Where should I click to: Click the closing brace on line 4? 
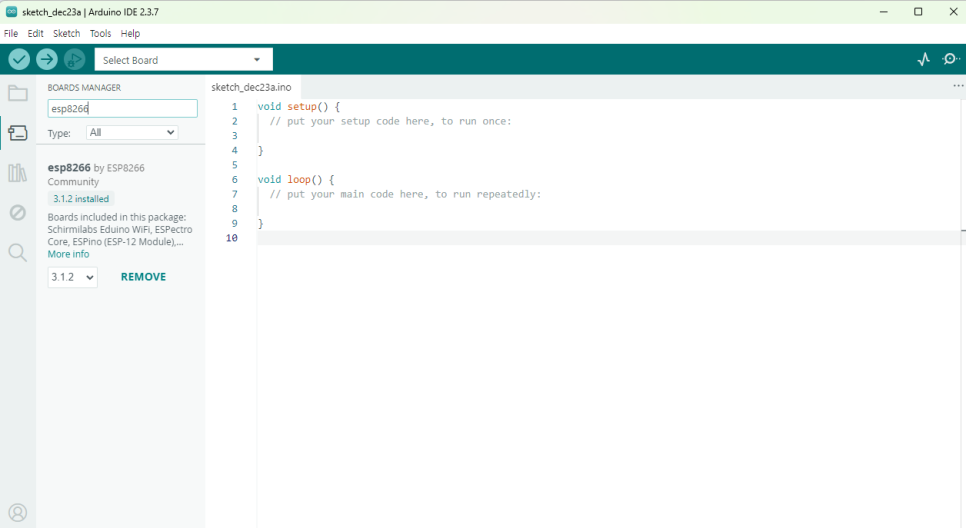[x=261, y=150]
